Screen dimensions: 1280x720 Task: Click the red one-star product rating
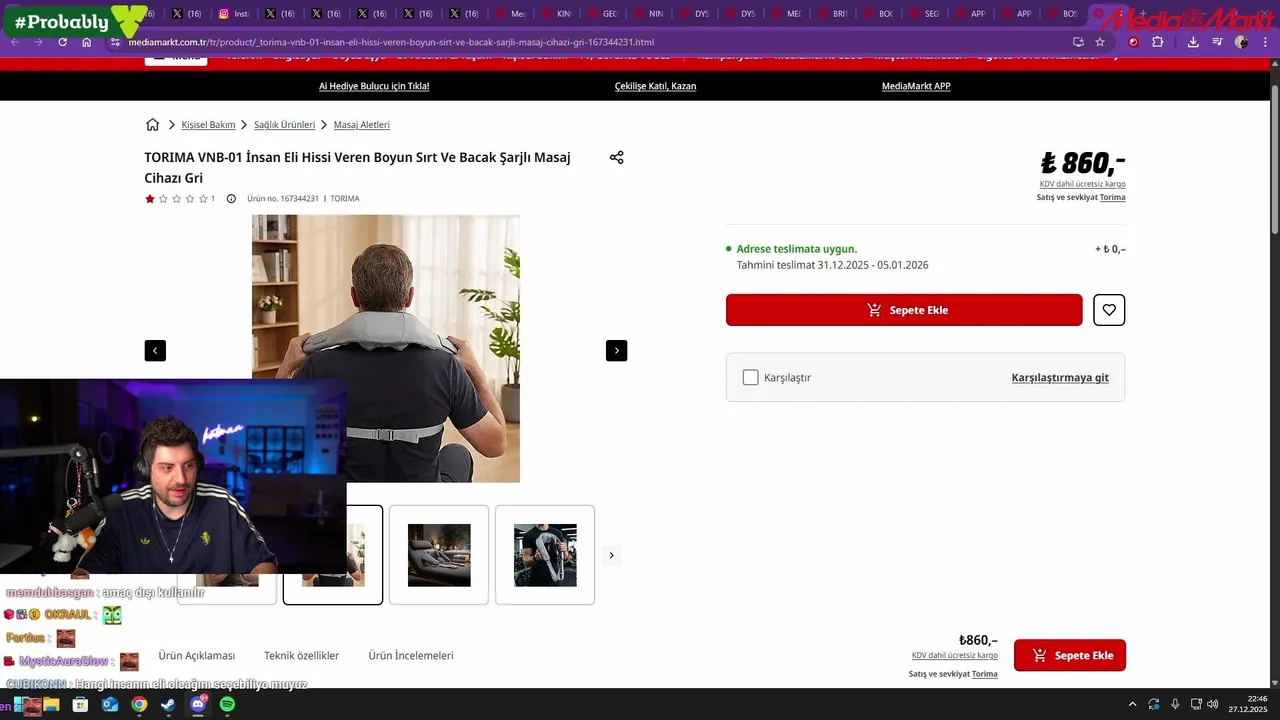point(150,199)
